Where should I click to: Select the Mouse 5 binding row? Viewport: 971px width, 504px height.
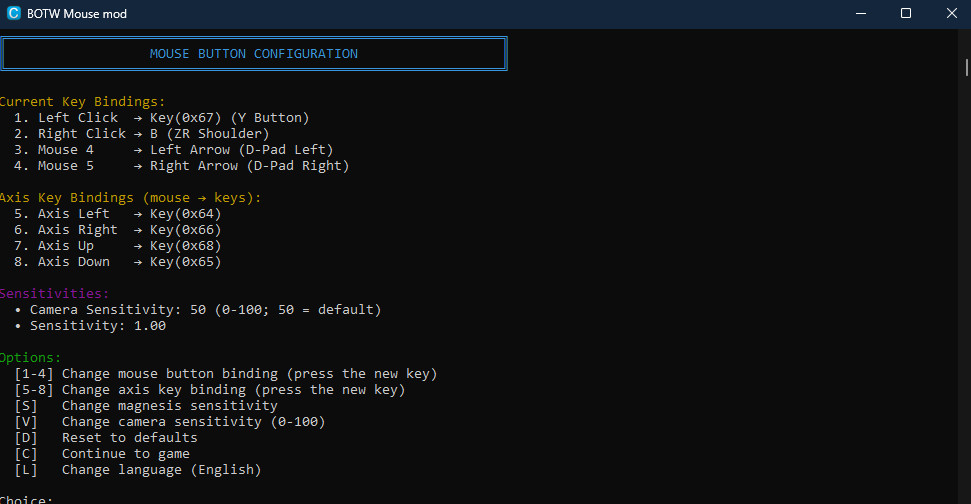click(x=181, y=166)
